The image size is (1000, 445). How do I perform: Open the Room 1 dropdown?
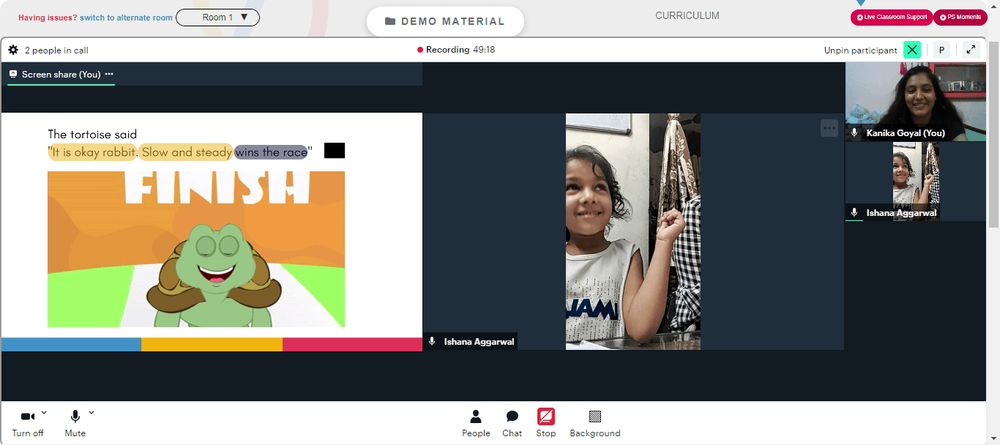click(x=217, y=18)
